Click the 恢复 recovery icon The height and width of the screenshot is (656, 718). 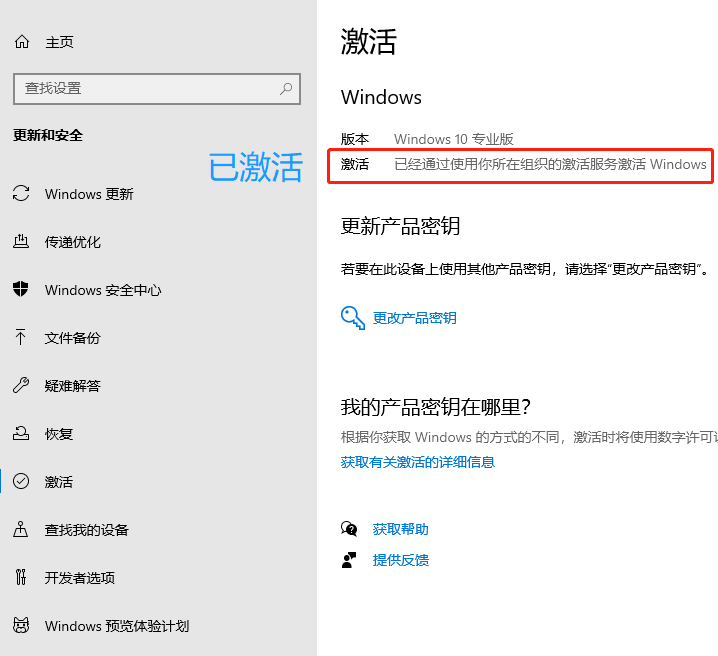(x=21, y=433)
